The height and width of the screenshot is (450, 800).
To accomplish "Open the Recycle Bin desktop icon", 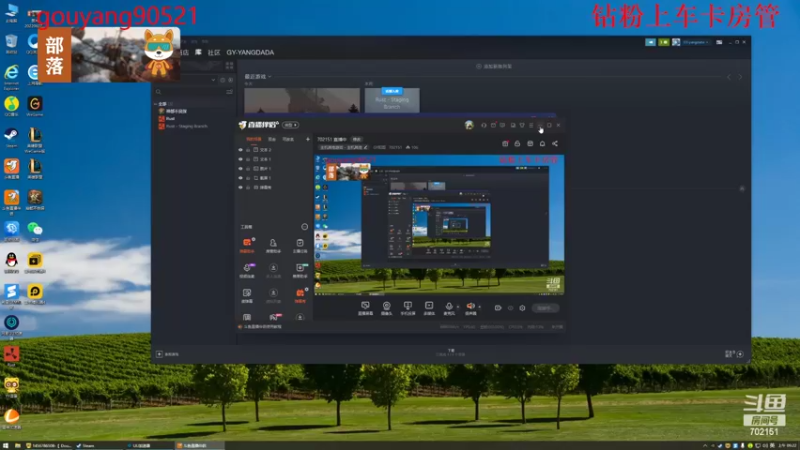I will [11, 44].
